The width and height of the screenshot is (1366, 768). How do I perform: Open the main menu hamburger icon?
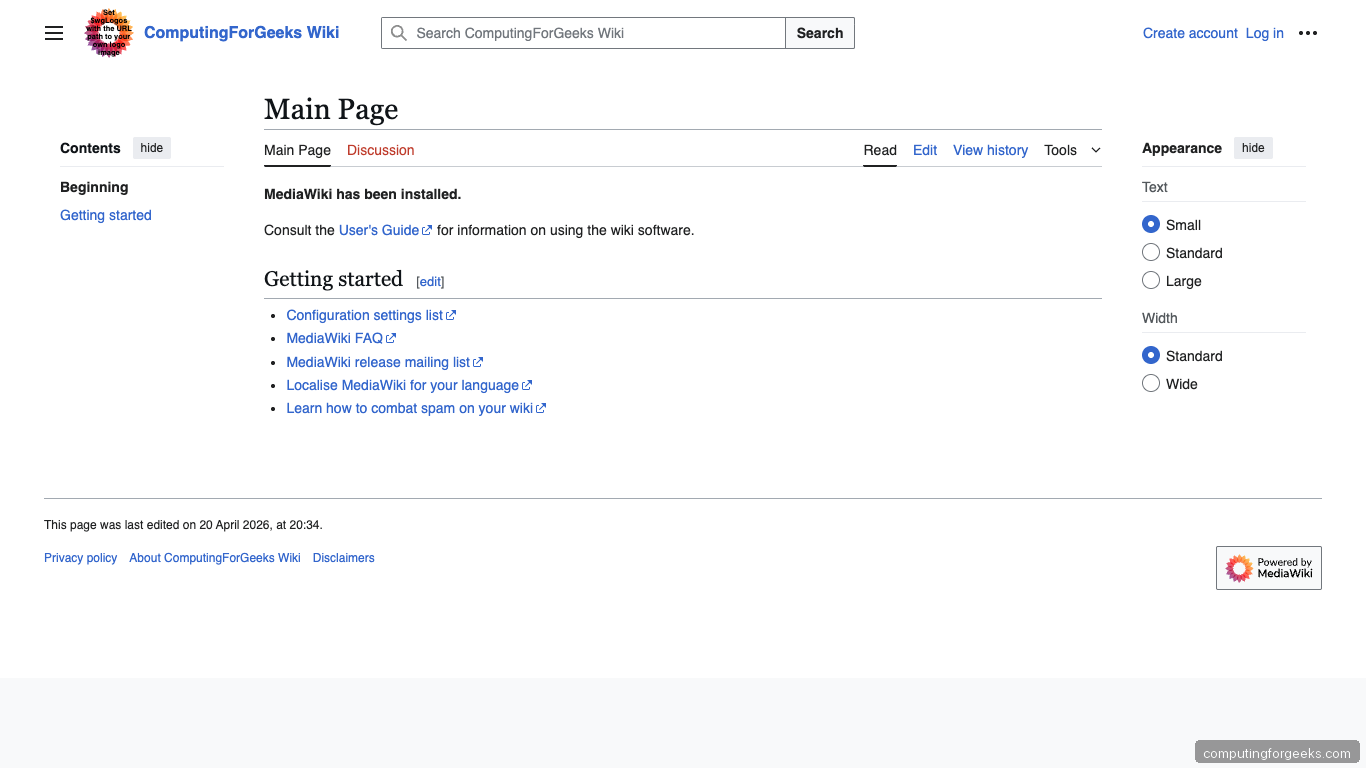(x=54, y=33)
